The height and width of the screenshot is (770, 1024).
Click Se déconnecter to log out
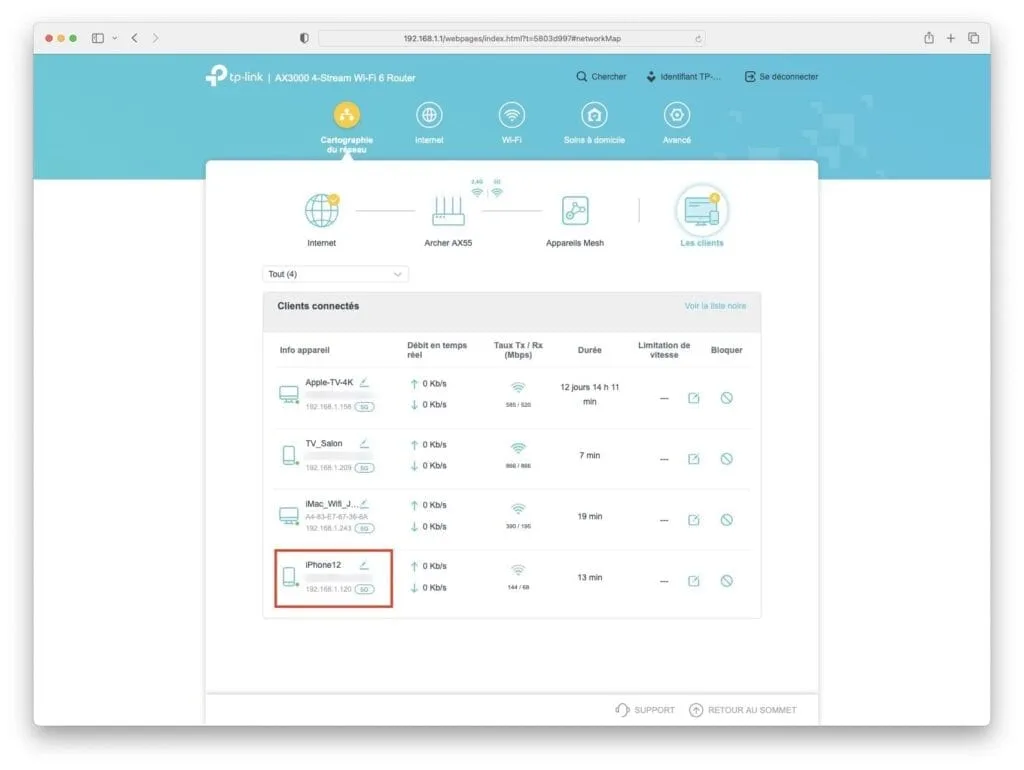point(781,76)
